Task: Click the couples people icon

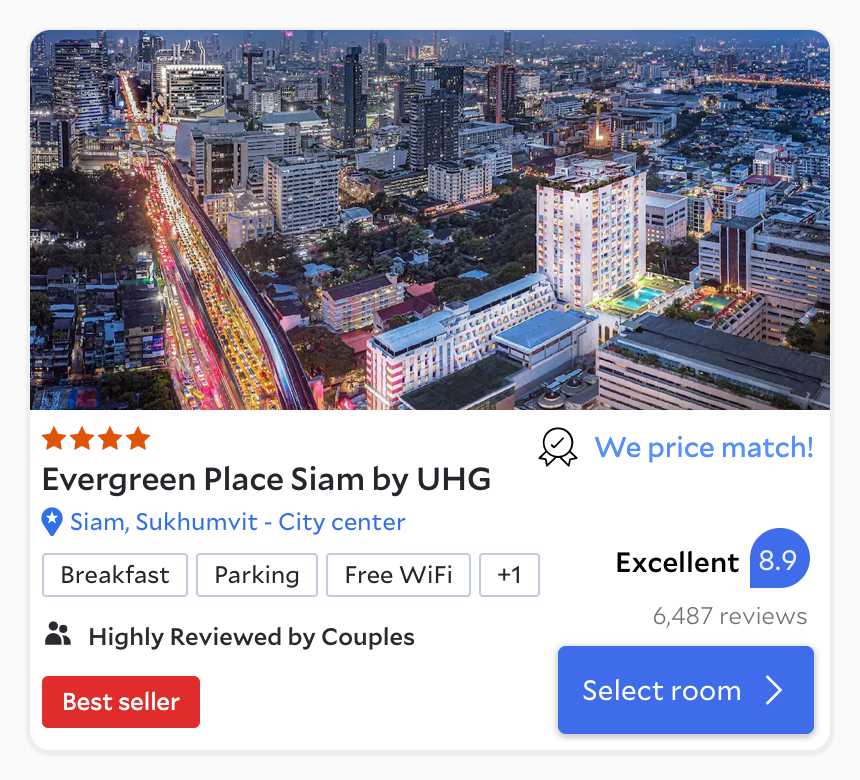Action: [x=58, y=634]
